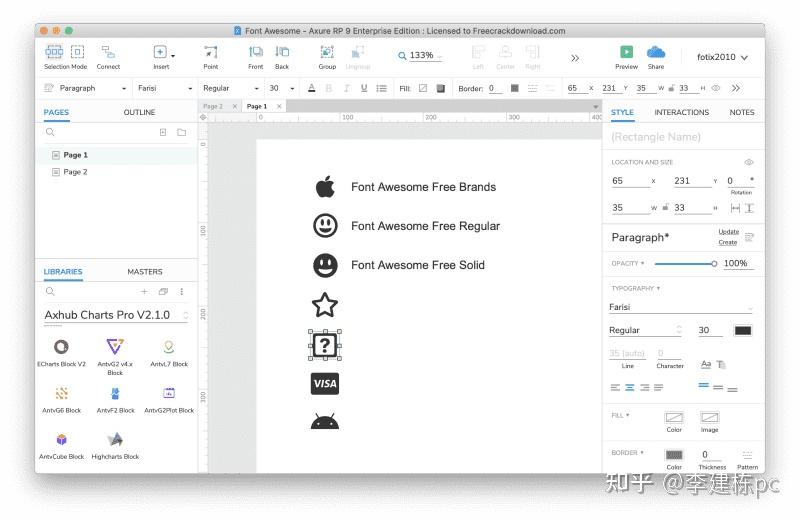Click the Border value field in toolbar
This screenshot has height=520, width=800.
[495, 88]
